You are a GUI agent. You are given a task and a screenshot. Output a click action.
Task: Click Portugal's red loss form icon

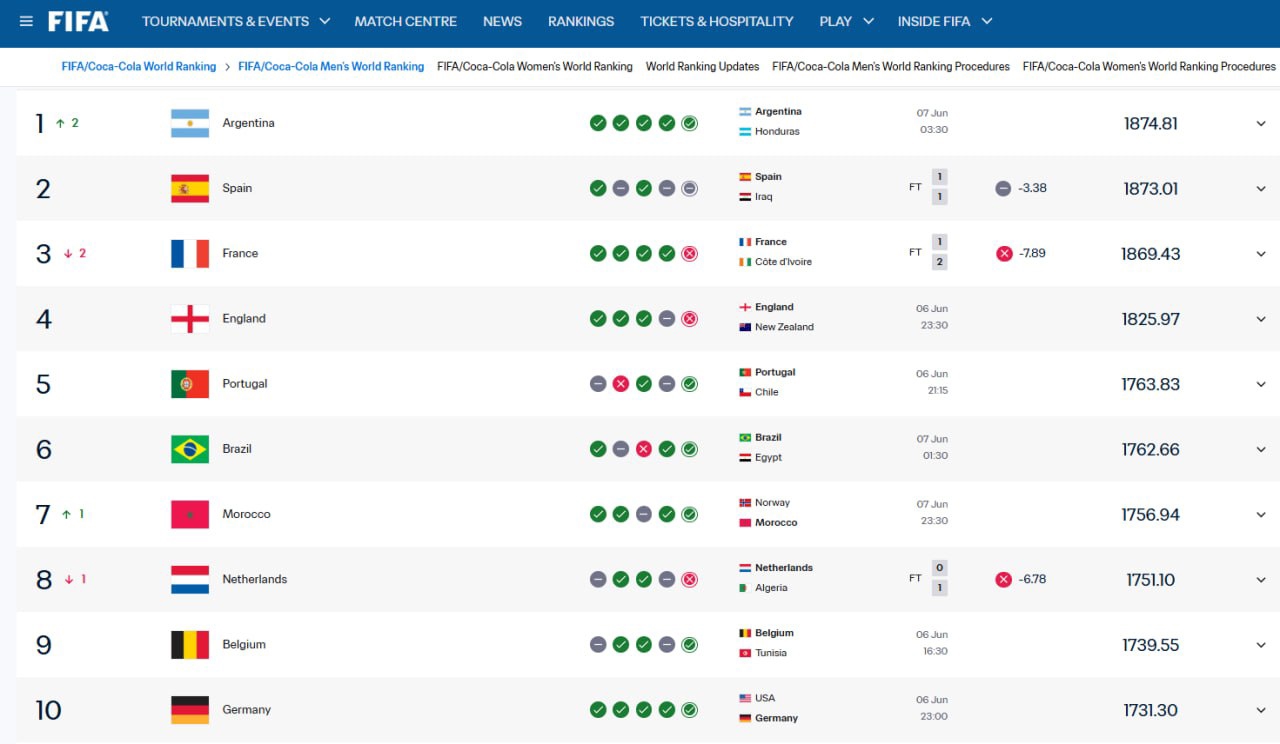pos(620,384)
